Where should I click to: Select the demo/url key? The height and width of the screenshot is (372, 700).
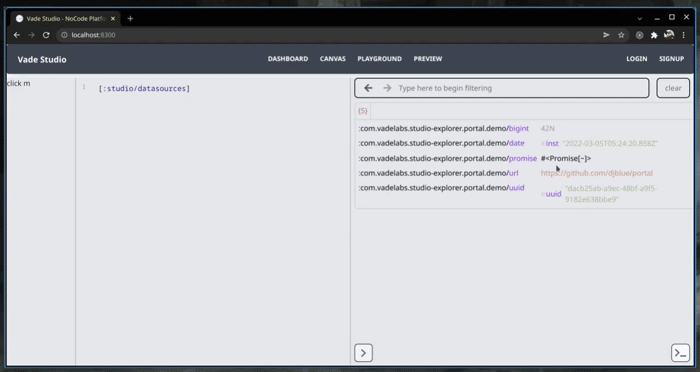(x=438, y=173)
